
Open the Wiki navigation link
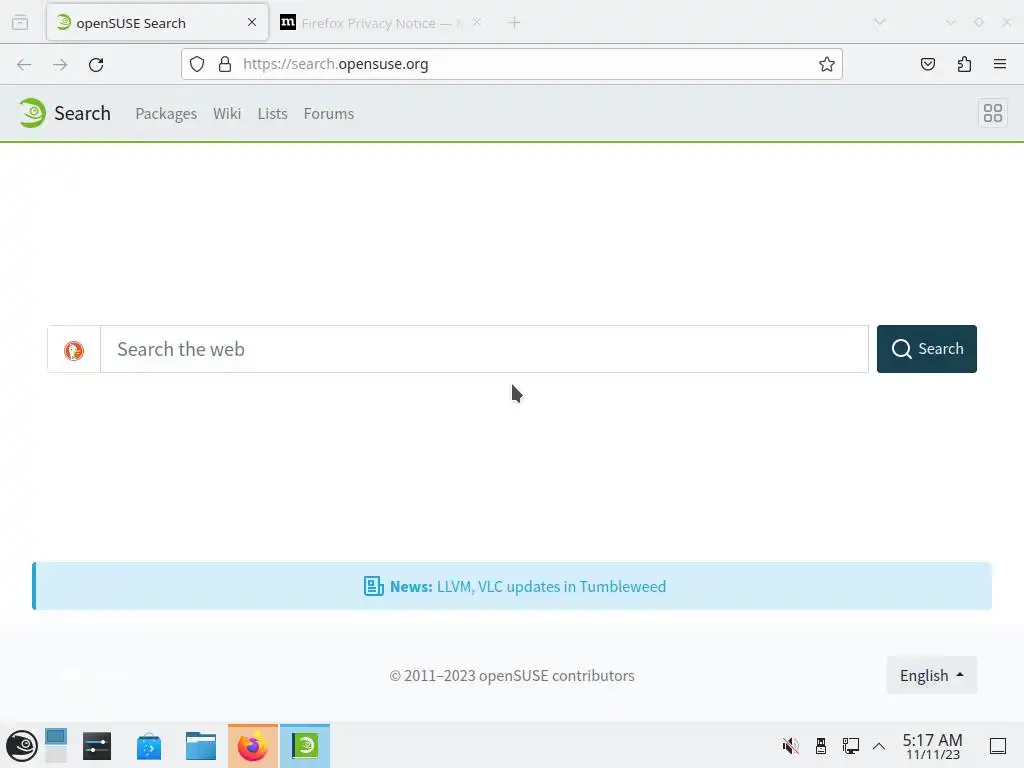click(227, 114)
